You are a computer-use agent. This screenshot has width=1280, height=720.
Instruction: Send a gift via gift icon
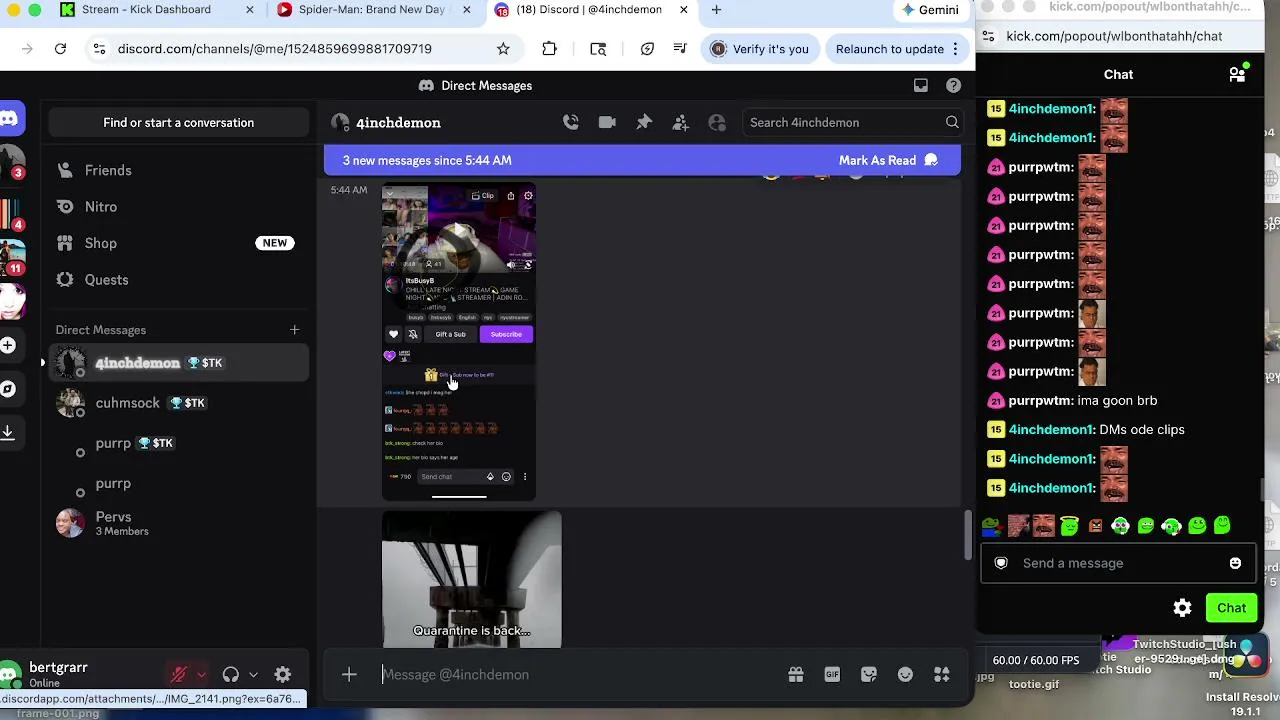pos(796,675)
